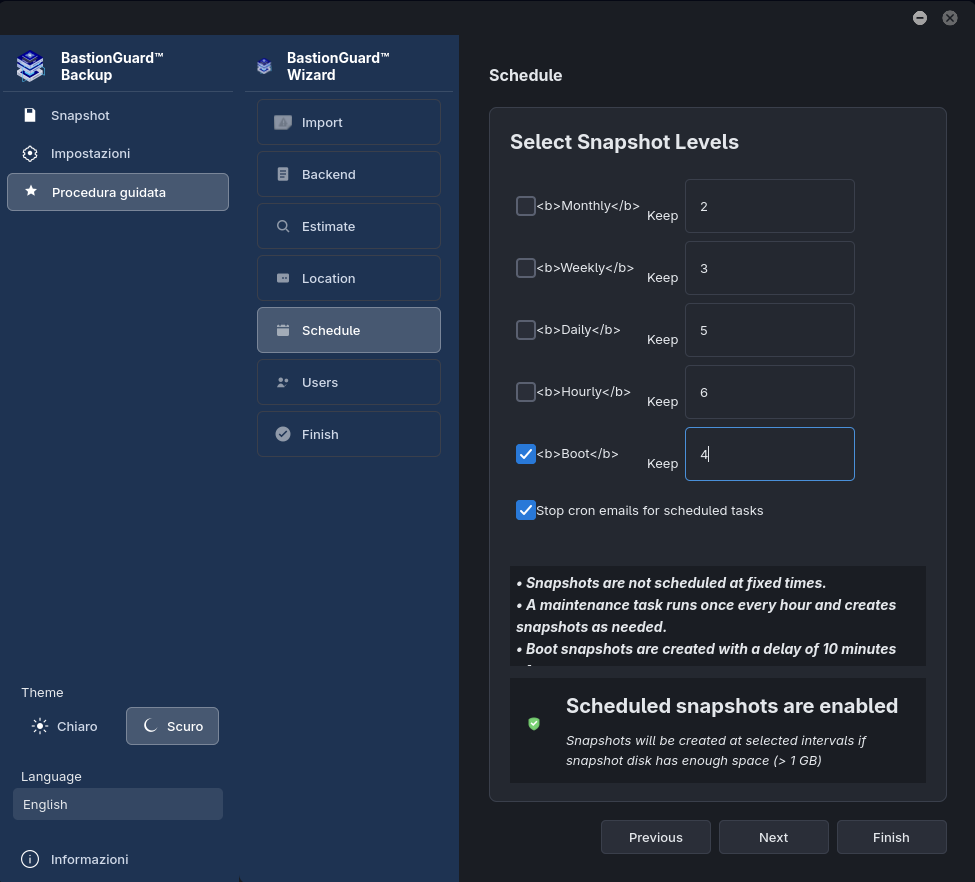Click the Finish button at bottom right
Image resolution: width=975 pixels, height=882 pixels.
pyautogui.click(x=892, y=837)
